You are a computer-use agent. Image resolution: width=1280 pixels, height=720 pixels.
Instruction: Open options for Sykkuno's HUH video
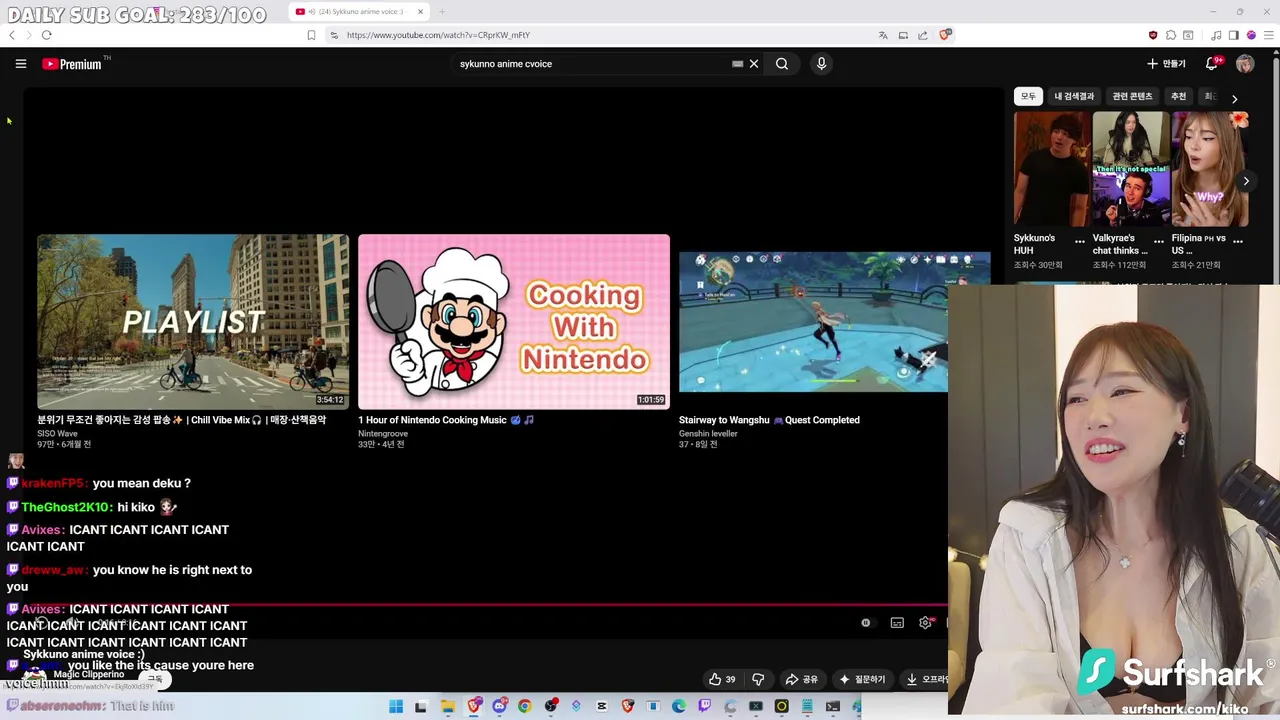point(1079,241)
